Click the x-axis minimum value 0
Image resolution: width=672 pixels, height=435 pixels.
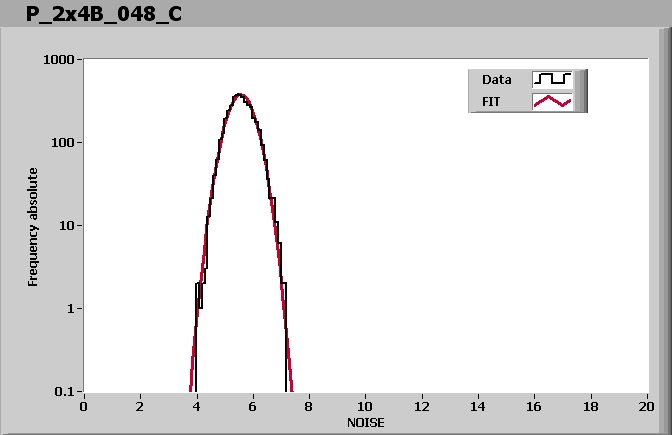pyautogui.click(x=84, y=406)
